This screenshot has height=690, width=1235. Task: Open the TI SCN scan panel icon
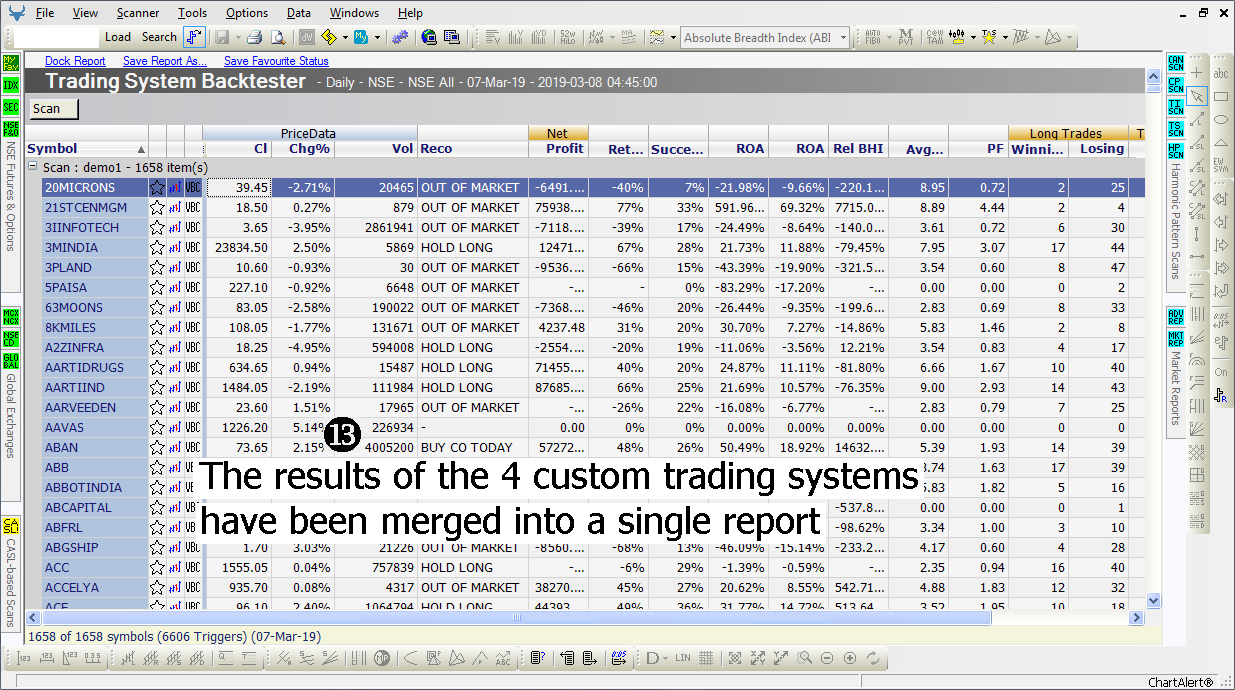(1176, 107)
